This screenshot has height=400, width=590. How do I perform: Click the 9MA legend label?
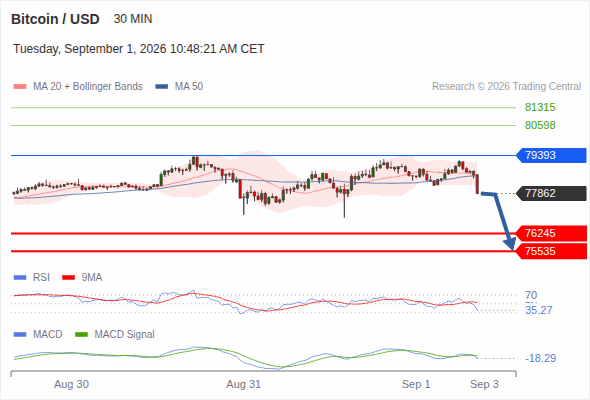[x=92, y=278]
